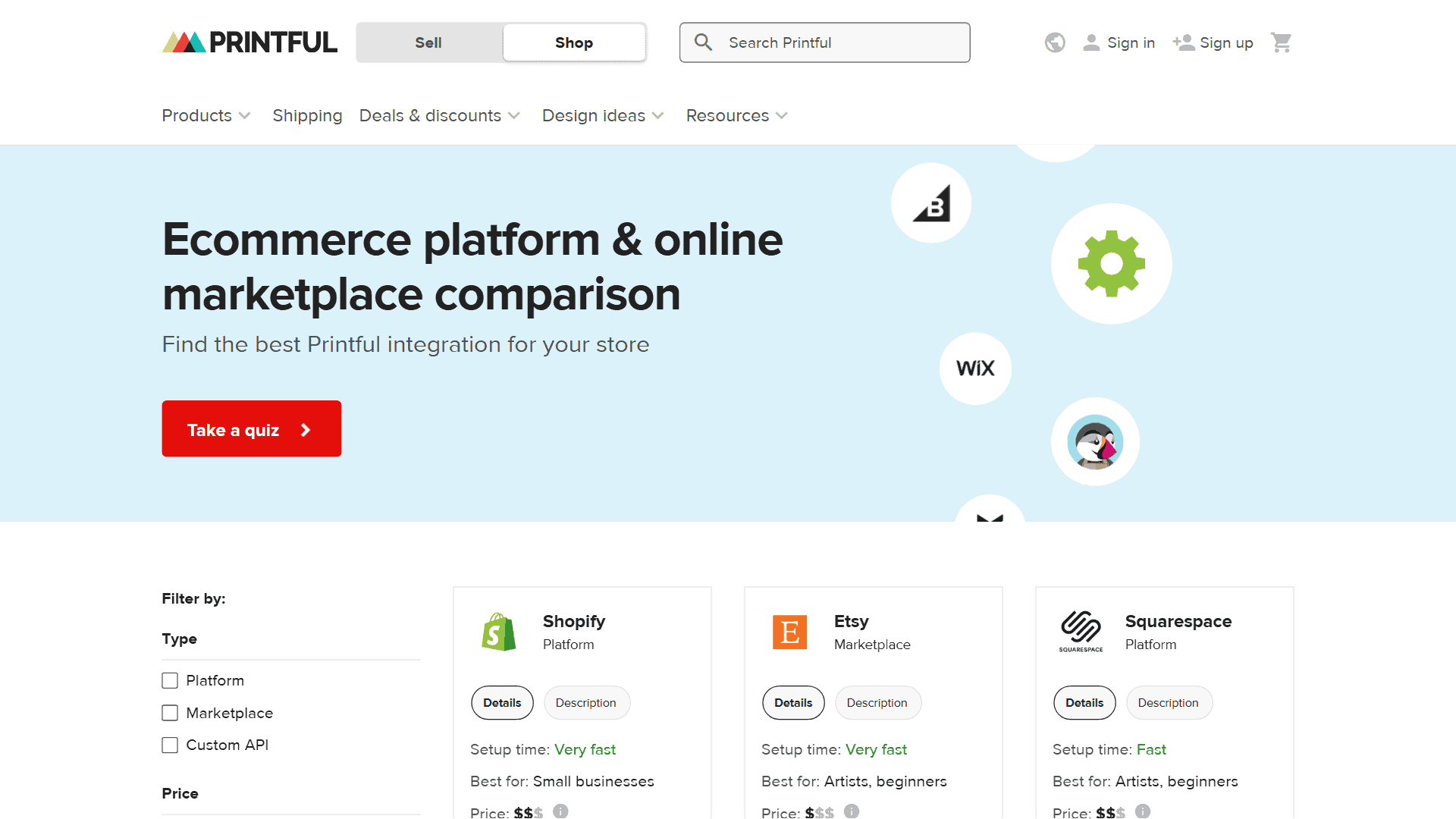Screen dimensions: 1456x819
Task: Check the Platform filter checkbox
Action: click(x=170, y=681)
